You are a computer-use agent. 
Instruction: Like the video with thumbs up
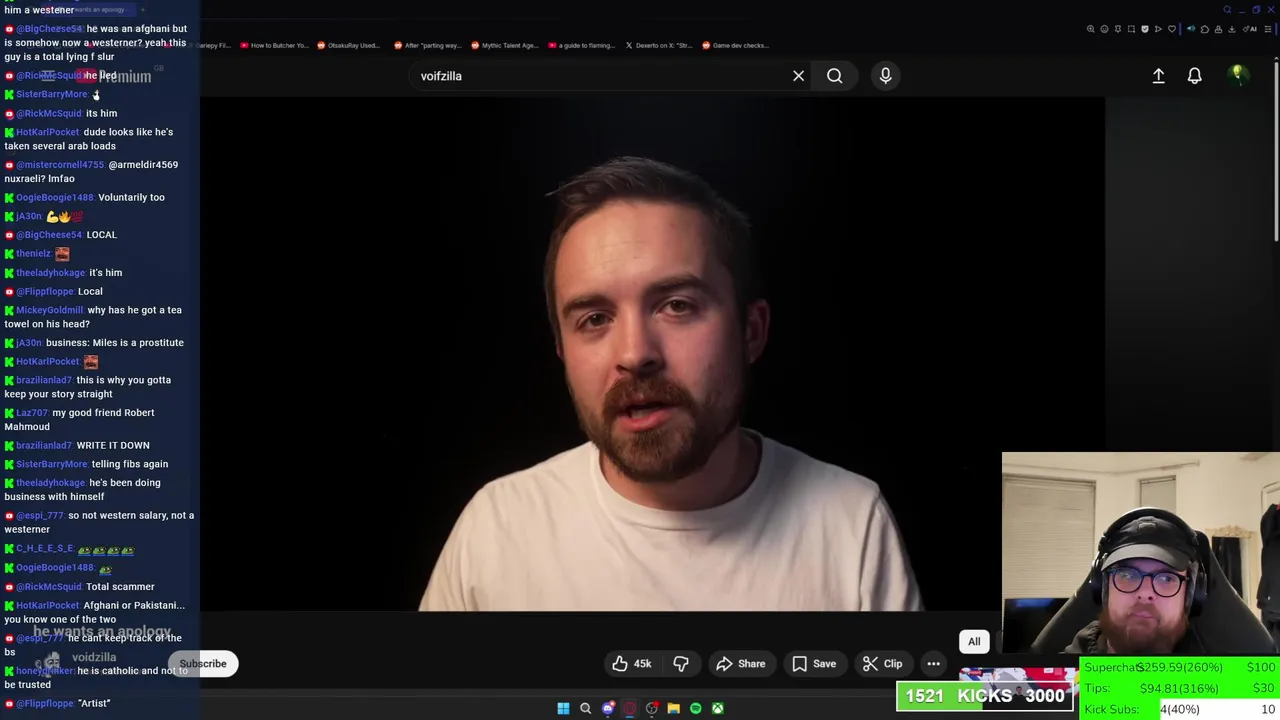[x=631, y=664]
